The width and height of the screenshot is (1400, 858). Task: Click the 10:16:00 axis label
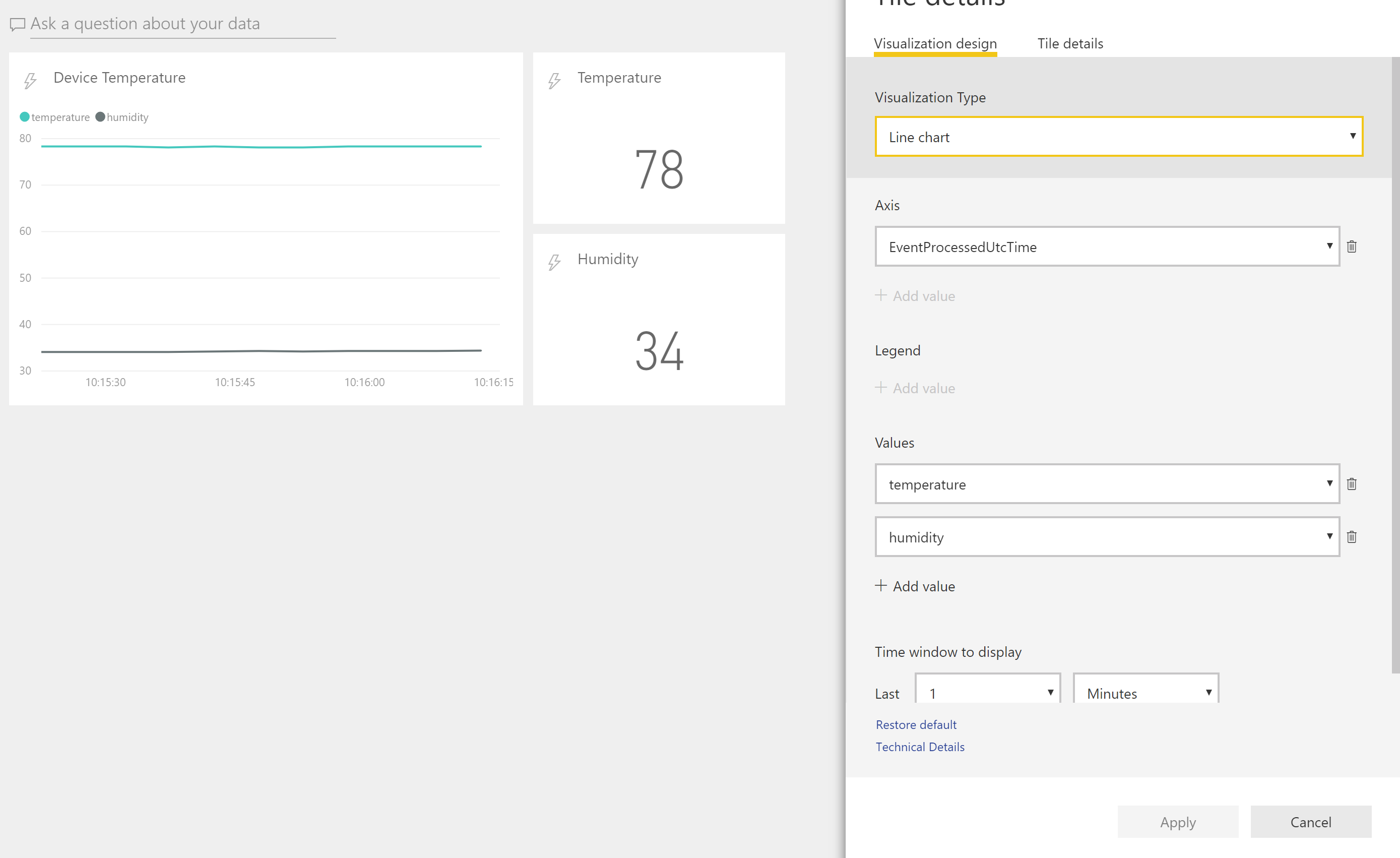[364, 383]
